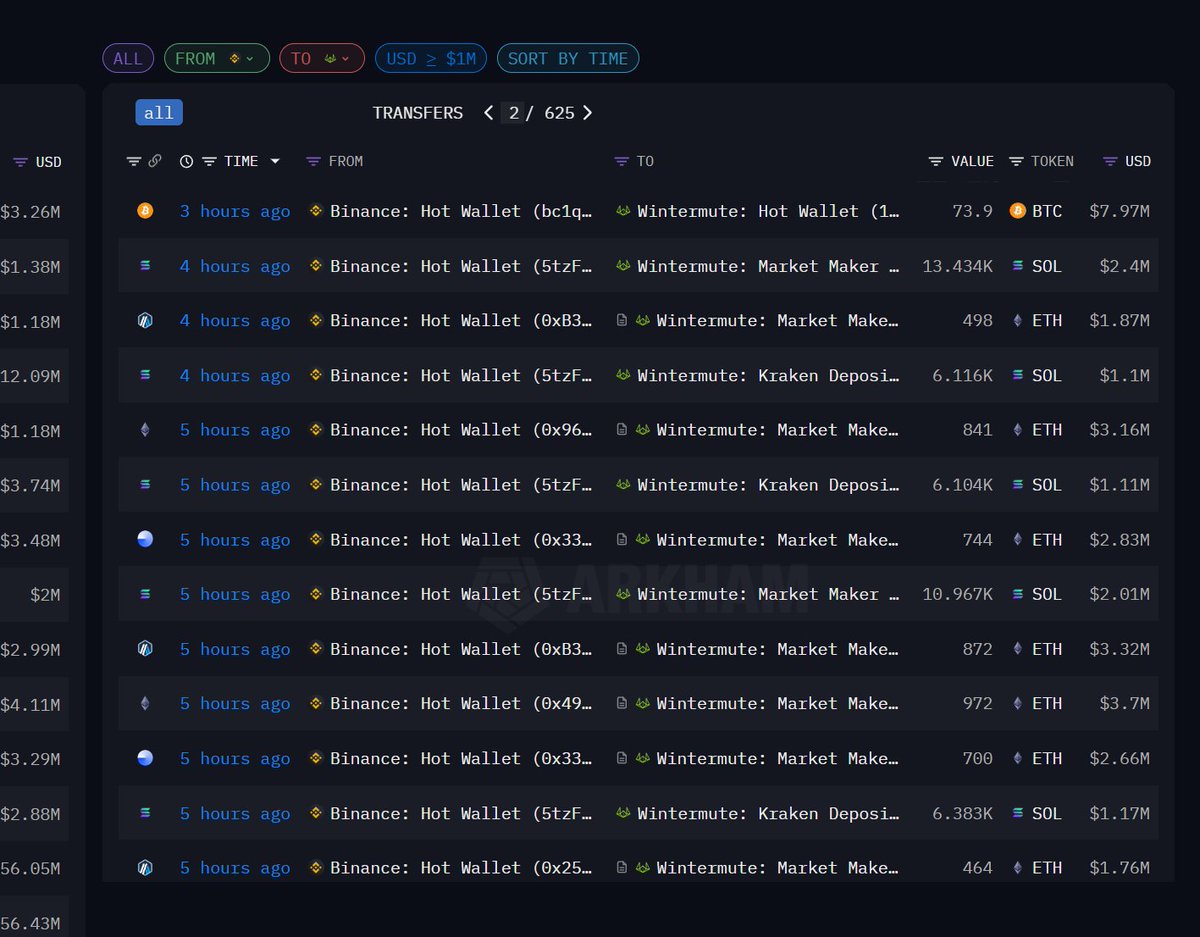The width and height of the screenshot is (1200, 937).
Task: Click the Wintermute logo in the $7.97M row
Action: pos(623,211)
